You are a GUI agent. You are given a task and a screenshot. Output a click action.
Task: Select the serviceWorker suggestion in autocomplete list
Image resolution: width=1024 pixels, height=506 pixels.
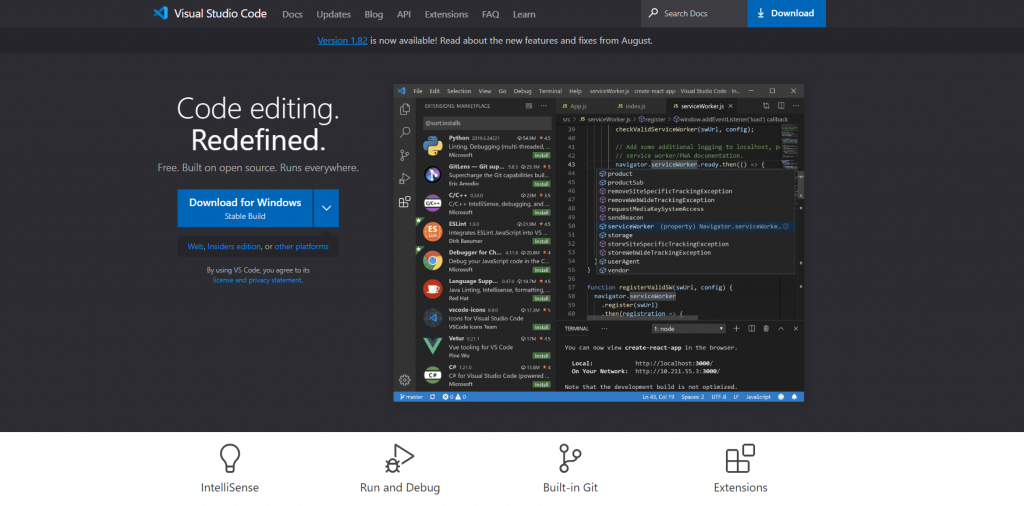point(697,227)
